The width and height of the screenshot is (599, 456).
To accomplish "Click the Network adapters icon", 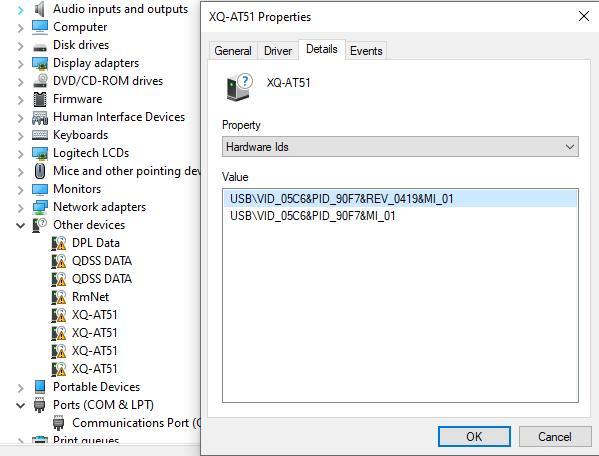I will pos(40,207).
